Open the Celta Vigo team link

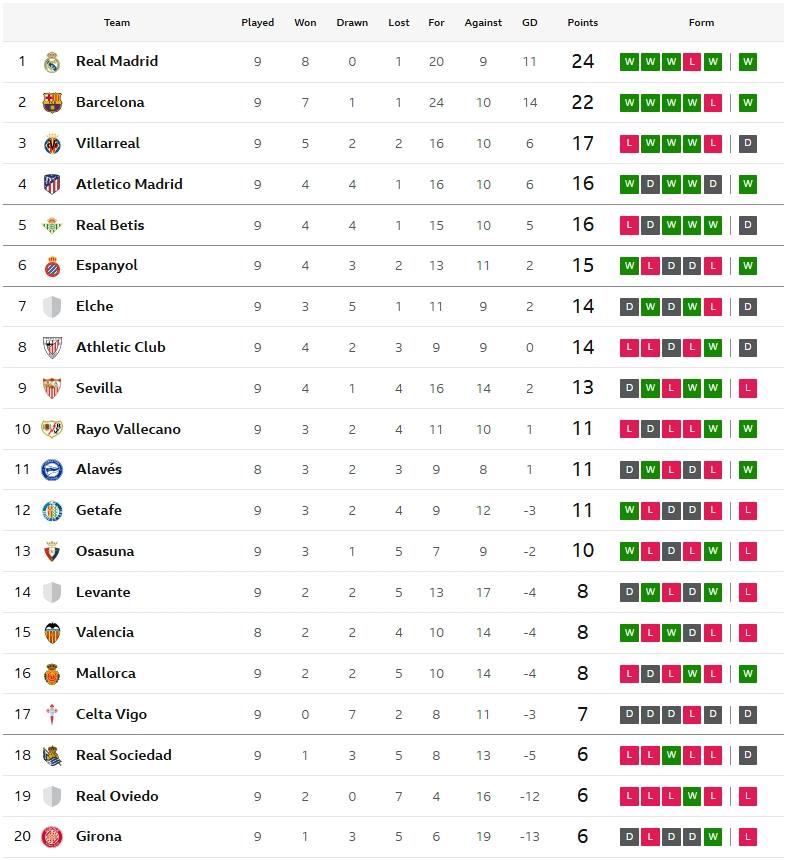coord(111,714)
